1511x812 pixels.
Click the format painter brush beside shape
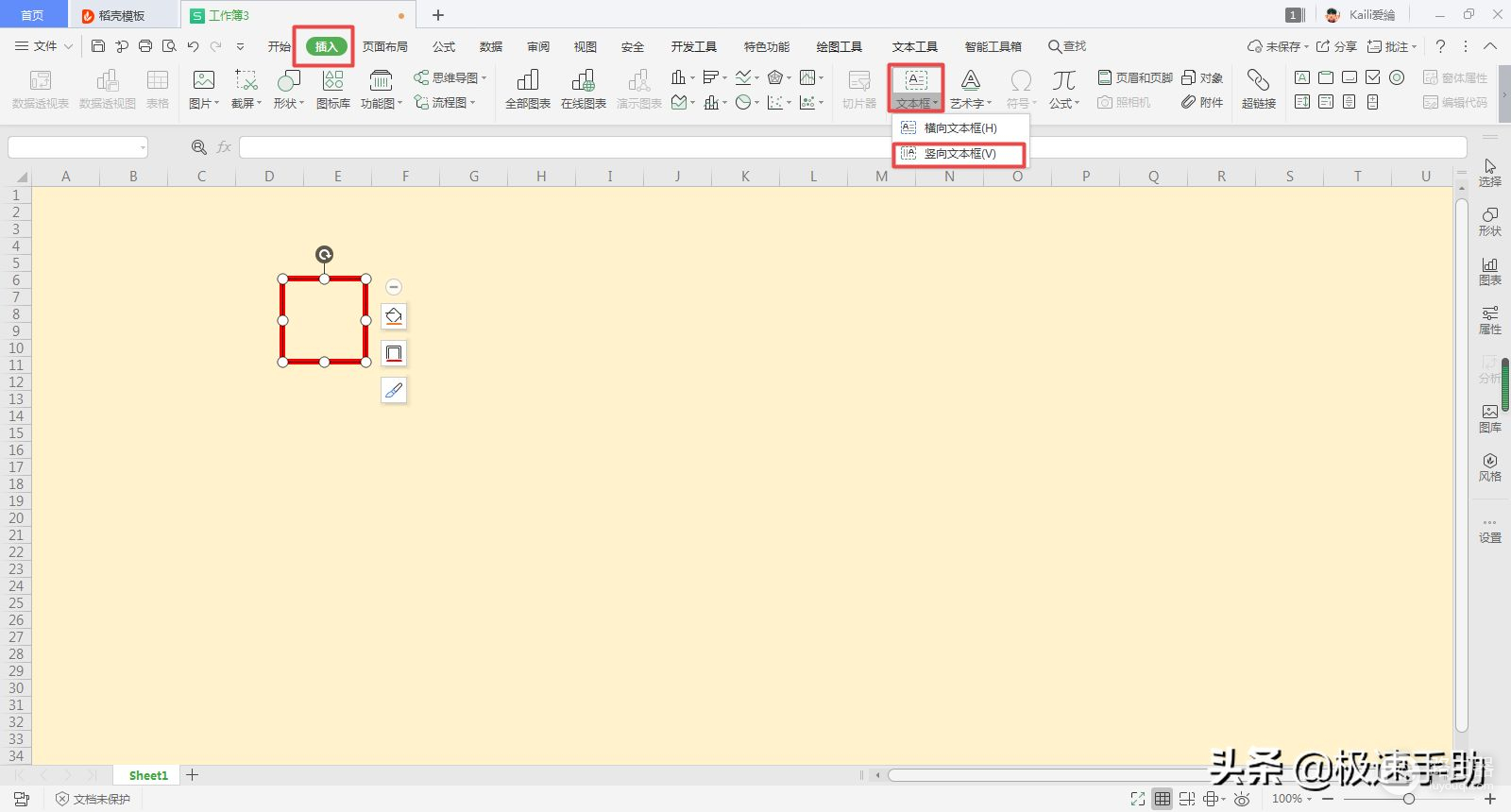(394, 390)
